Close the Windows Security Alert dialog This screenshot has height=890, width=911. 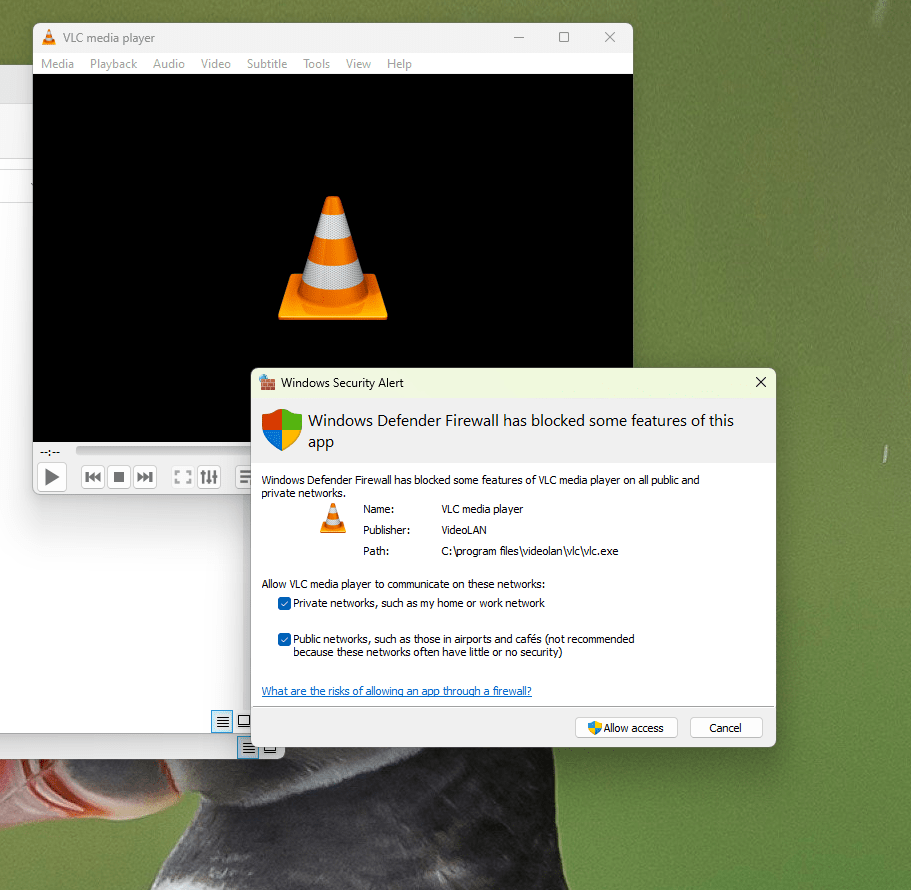(761, 382)
